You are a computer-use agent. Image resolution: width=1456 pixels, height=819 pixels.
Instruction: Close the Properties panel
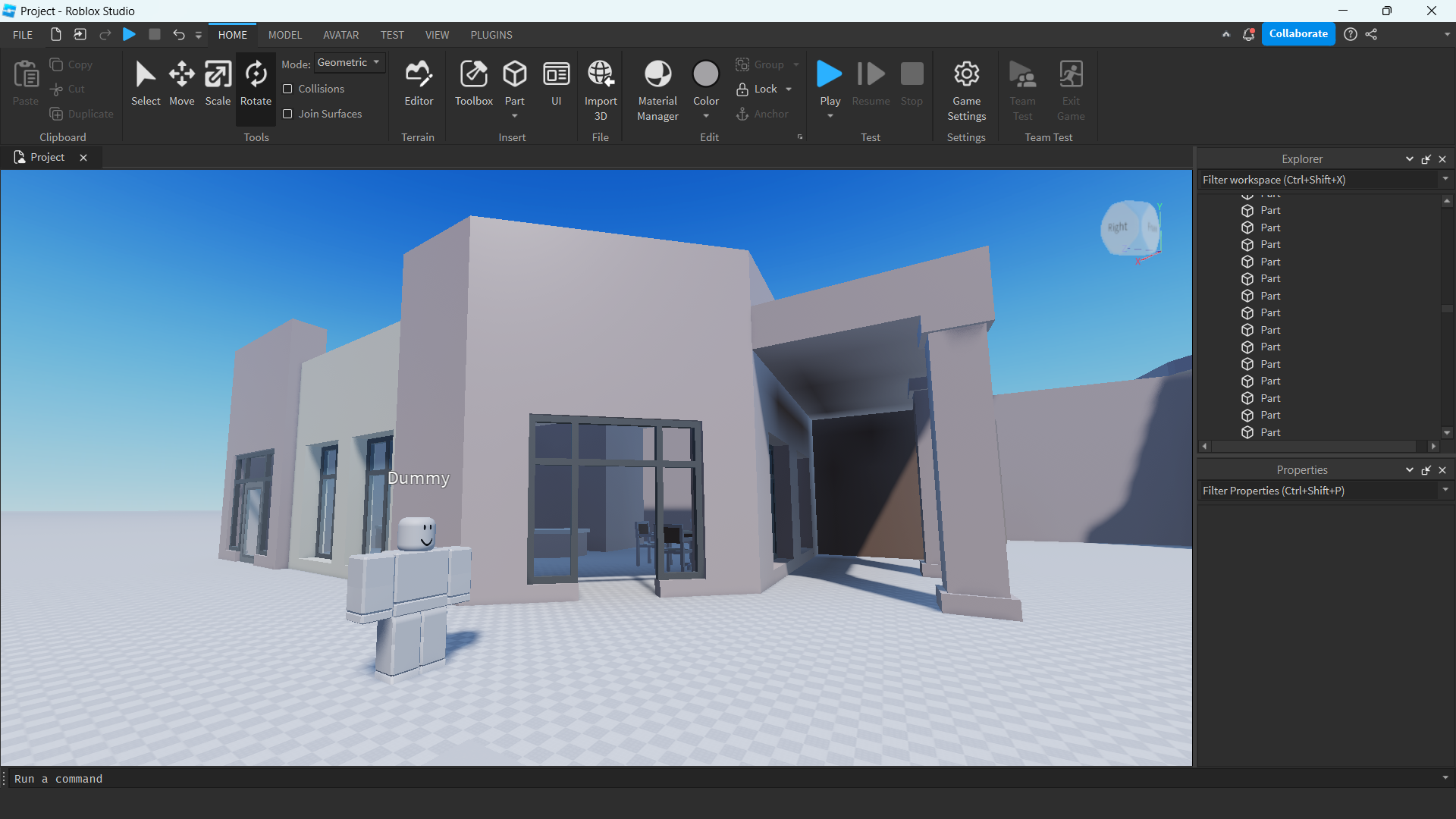[x=1442, y=470]
